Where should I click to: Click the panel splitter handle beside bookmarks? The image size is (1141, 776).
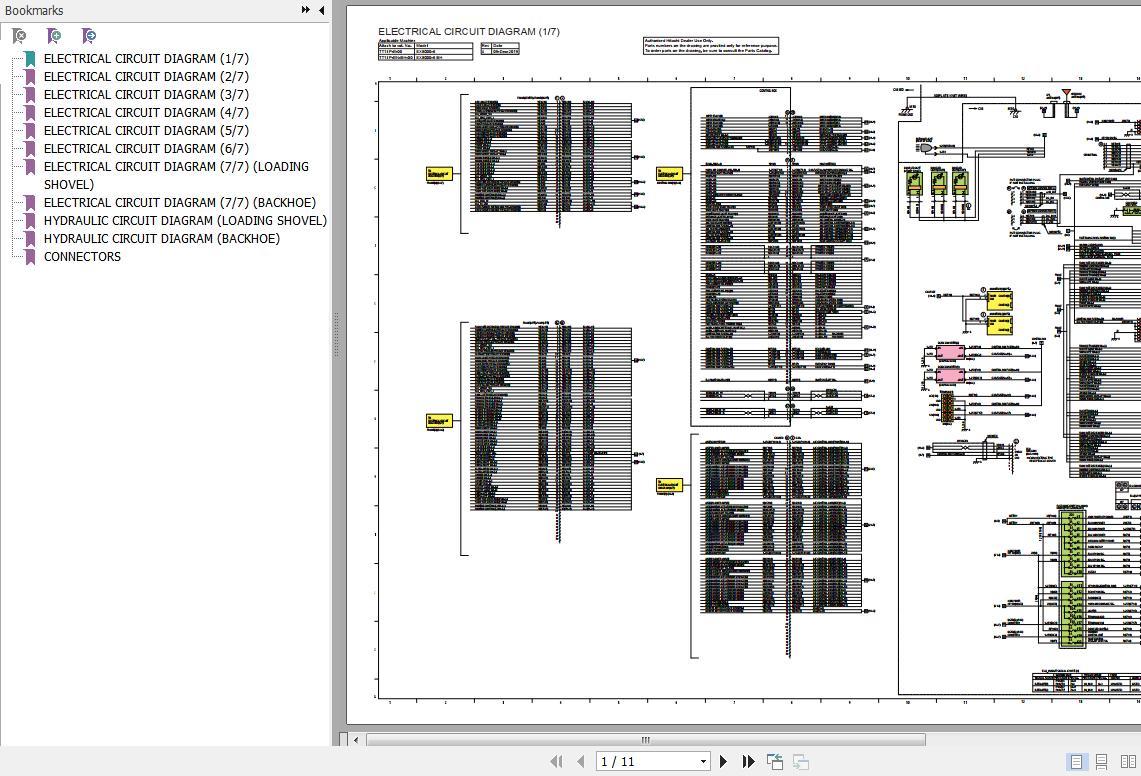tap(336, 320)
